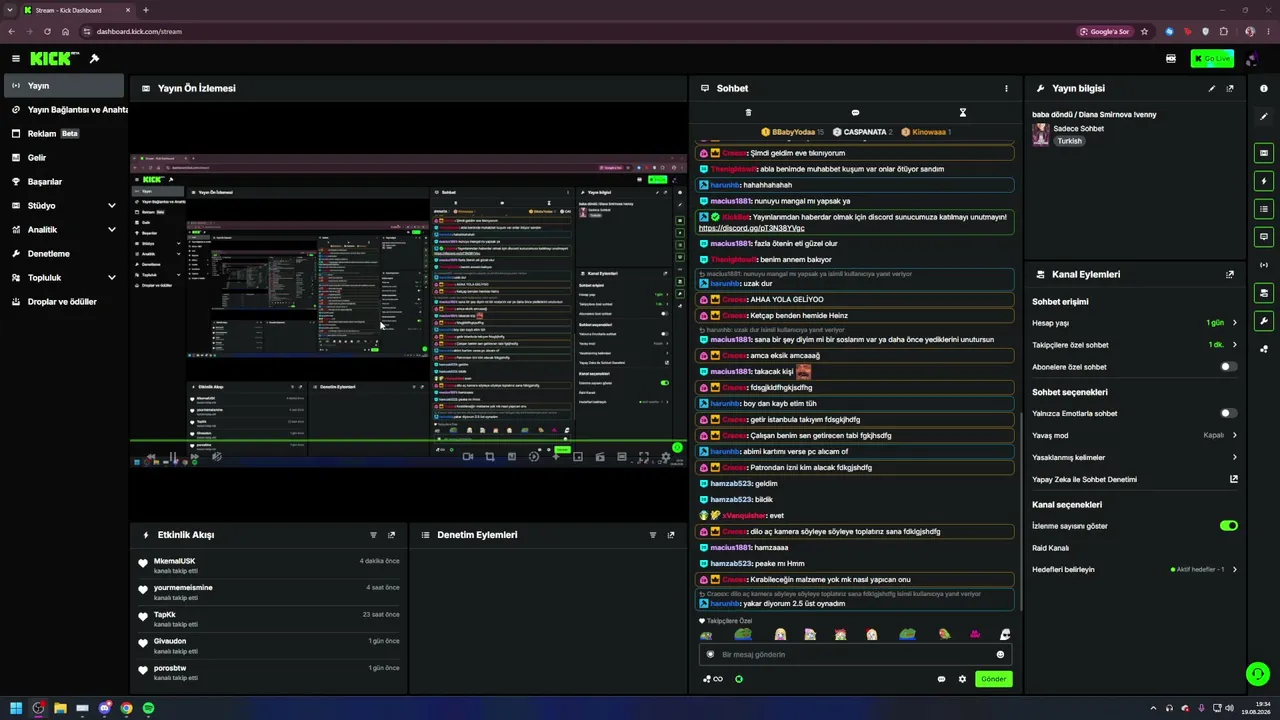This screenshot has height=720, width=1280.
Task: Click the Go Live button
Action: click(1212, 59)
